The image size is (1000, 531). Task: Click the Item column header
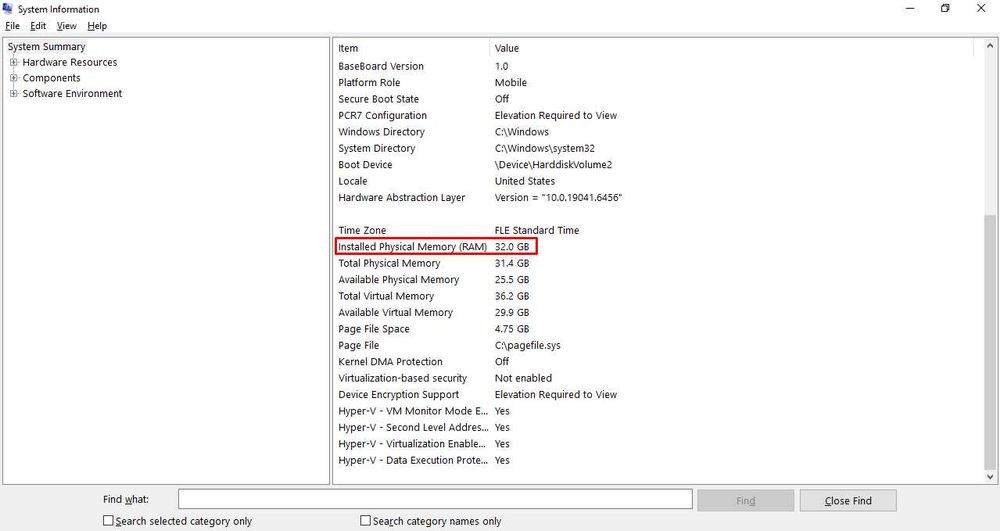pyautogui.click(x=348, y=48)
